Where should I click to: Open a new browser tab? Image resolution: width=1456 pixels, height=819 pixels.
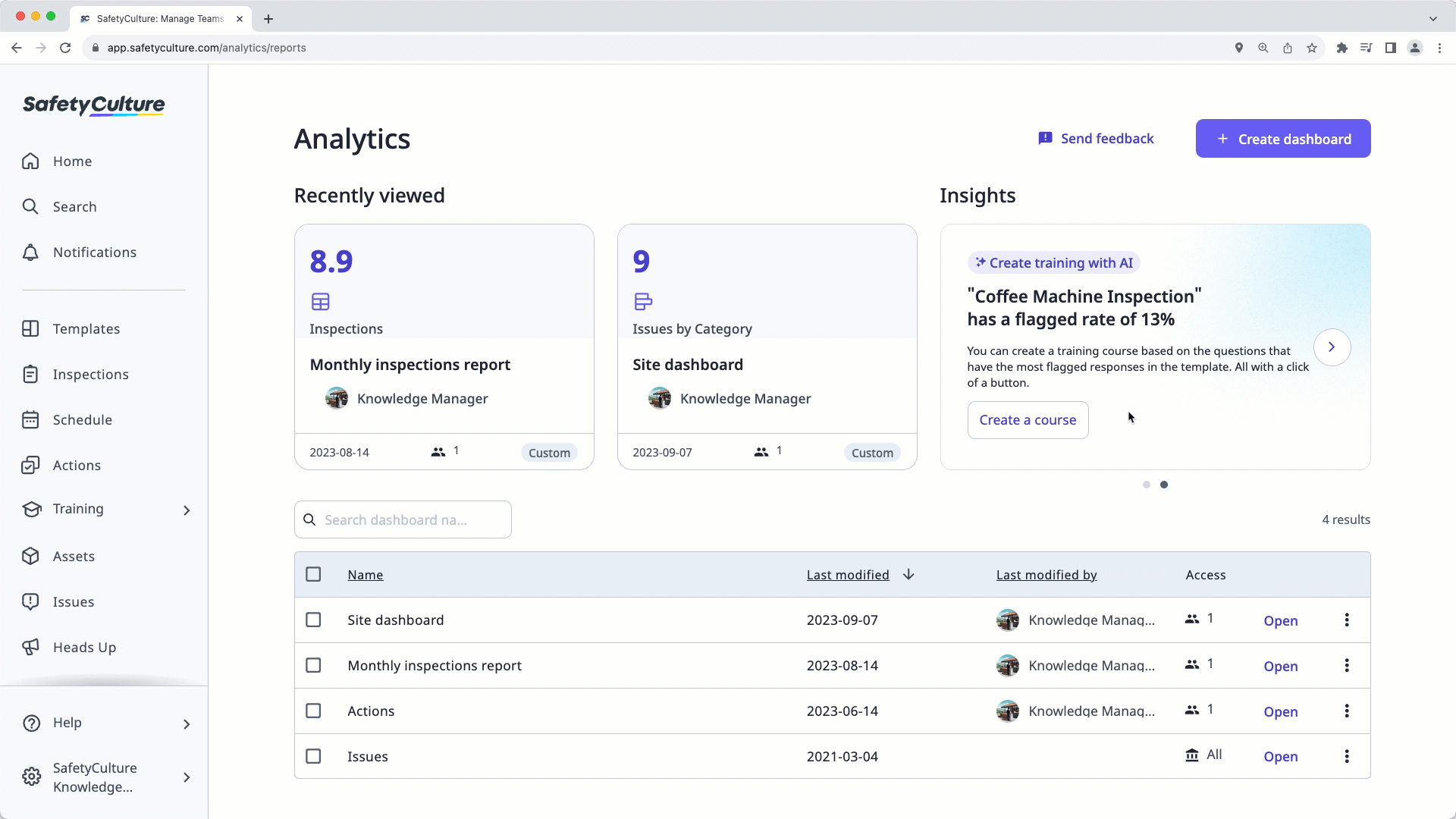268,19
